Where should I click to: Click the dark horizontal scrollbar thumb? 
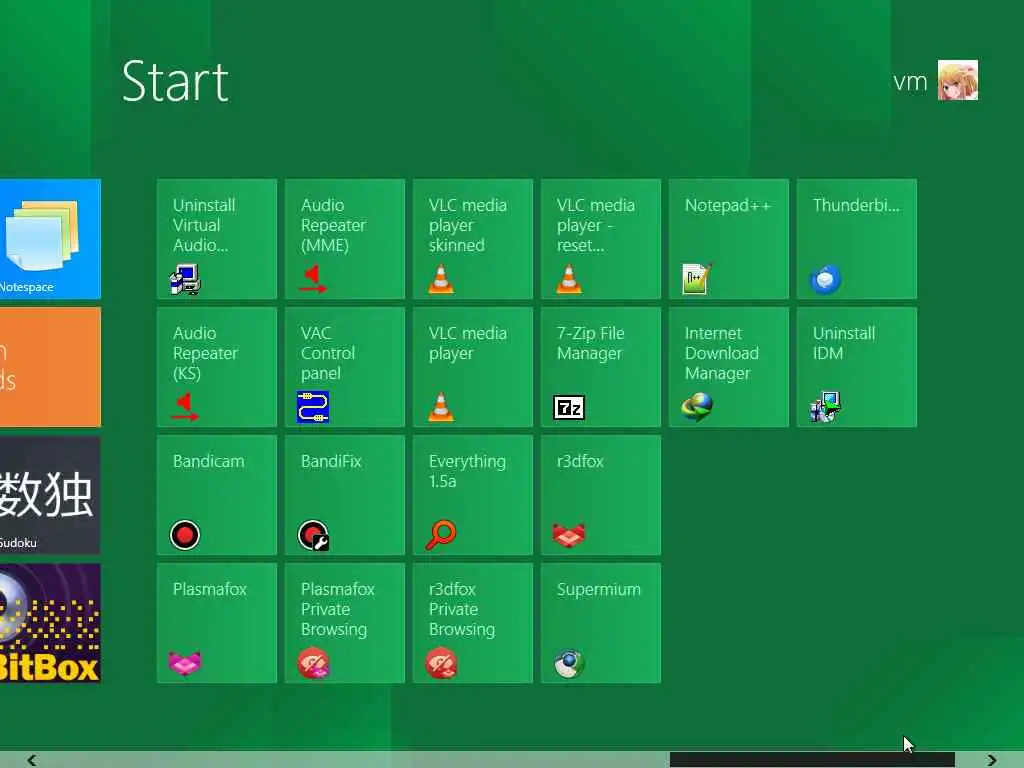[812, 760]
